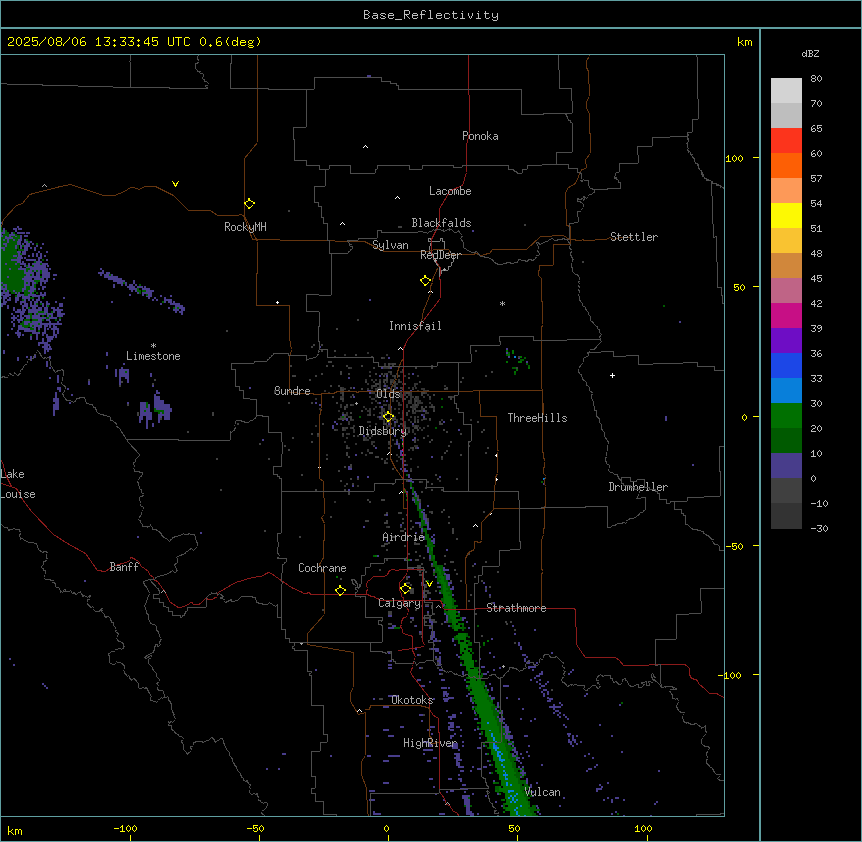This screenshot has width=862, height=842.
Task: Select the bright green 20-30 dBZ swatch
Action: 786,416
